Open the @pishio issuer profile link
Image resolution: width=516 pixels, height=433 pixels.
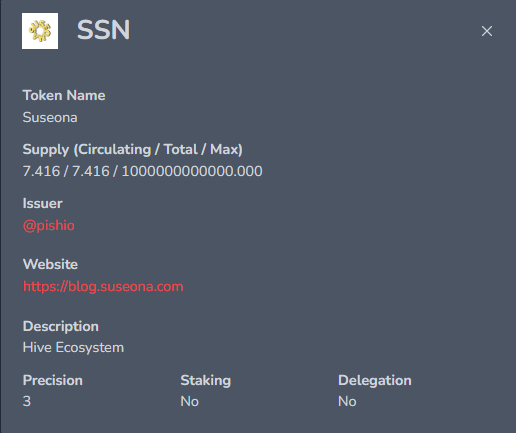[49, 226]
